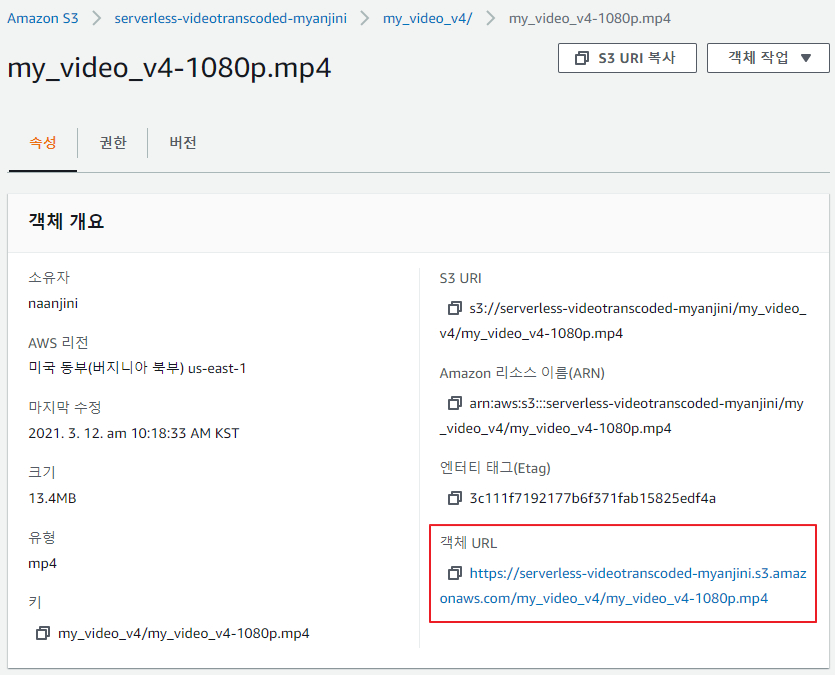Image resolution: width=835 pixels, height=675 pixels.
Task: Open my_video_v4/ folder breadcrumb
Action: (428, 19)
